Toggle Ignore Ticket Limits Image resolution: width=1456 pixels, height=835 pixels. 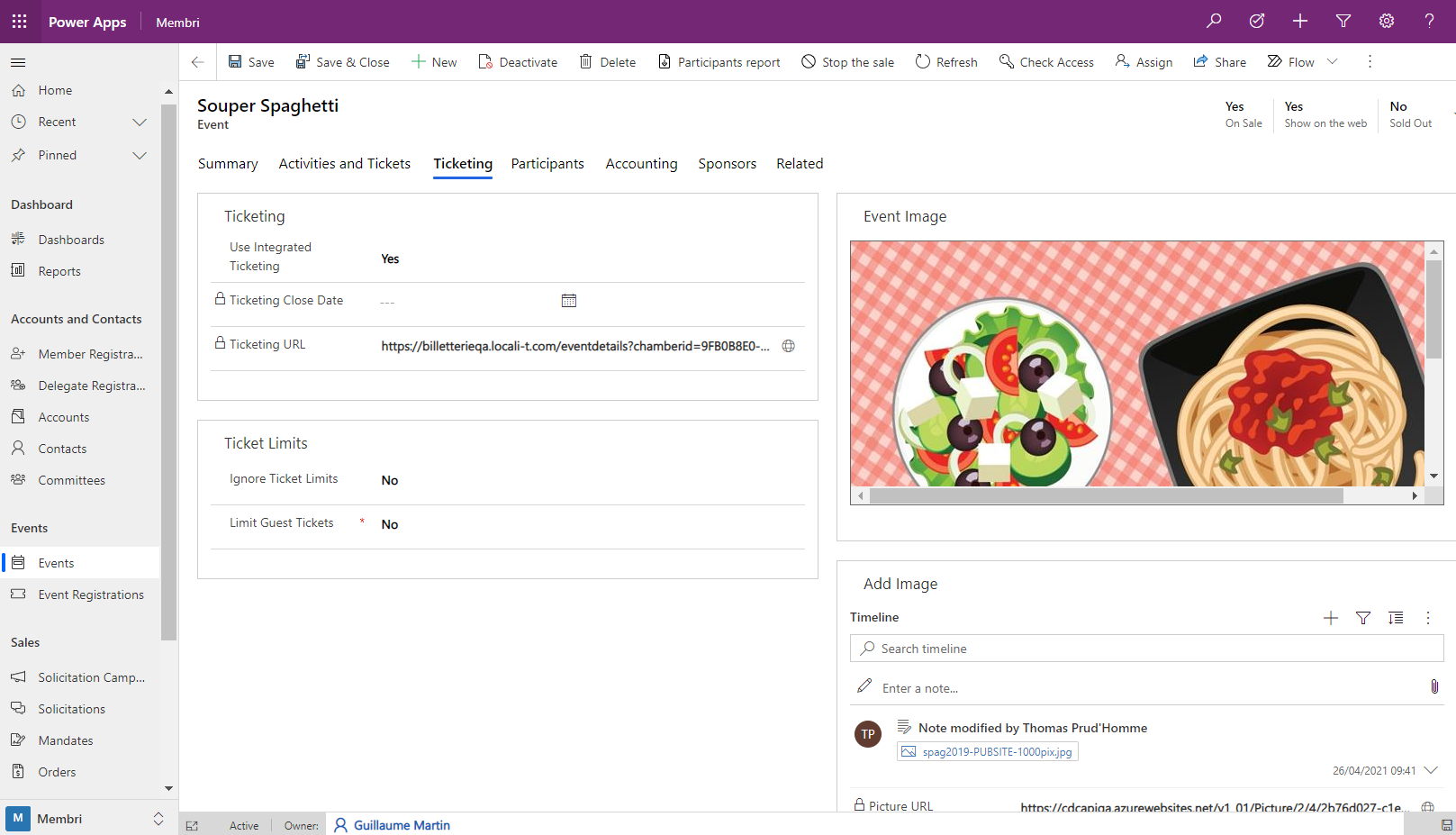389,479
